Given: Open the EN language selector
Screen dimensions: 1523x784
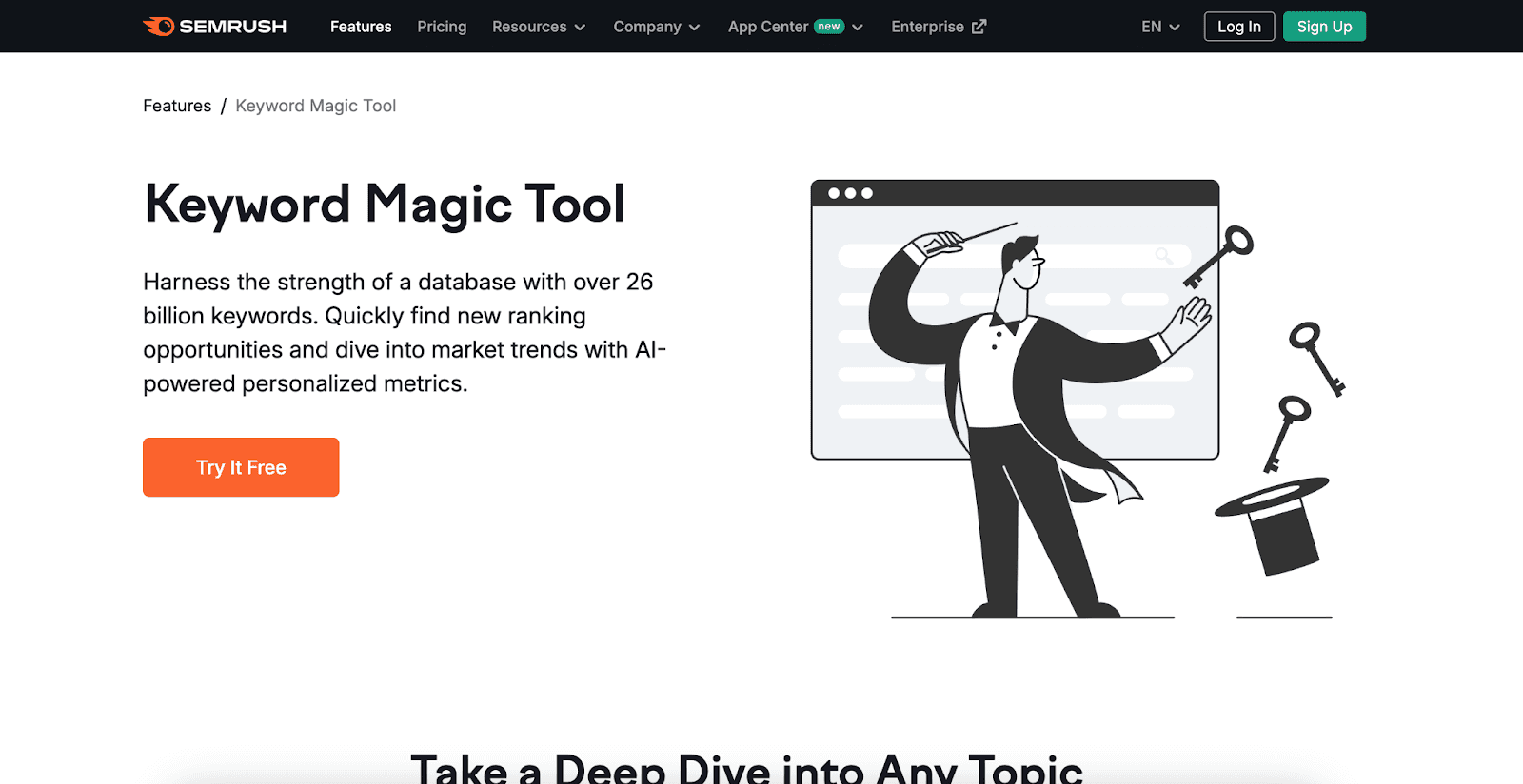Looking at the screenshot, I should pyautogui.click(x=1159, y=27).
